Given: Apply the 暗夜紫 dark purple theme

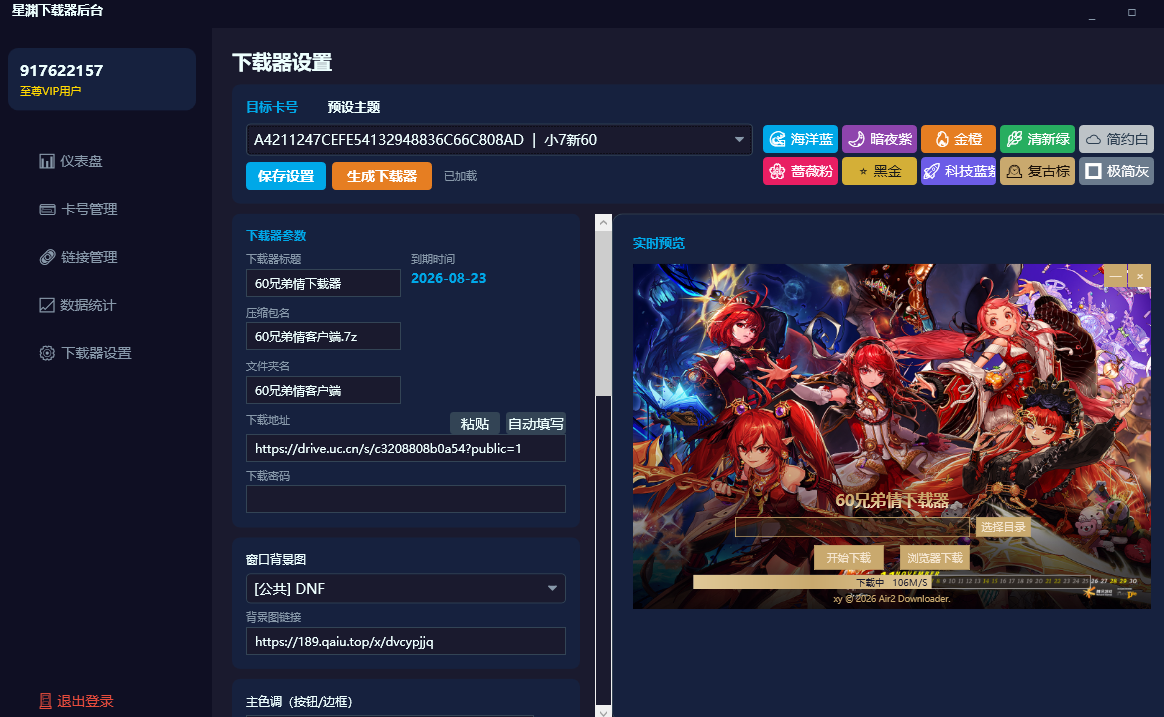Looking at the screenshot, I should [x=880, y=140].
